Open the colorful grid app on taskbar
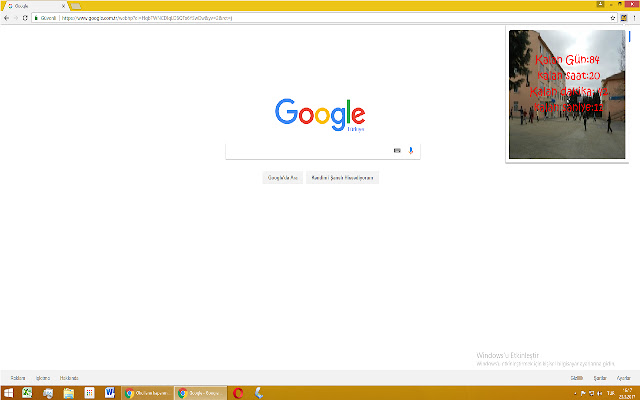 (x=89, y=393)
